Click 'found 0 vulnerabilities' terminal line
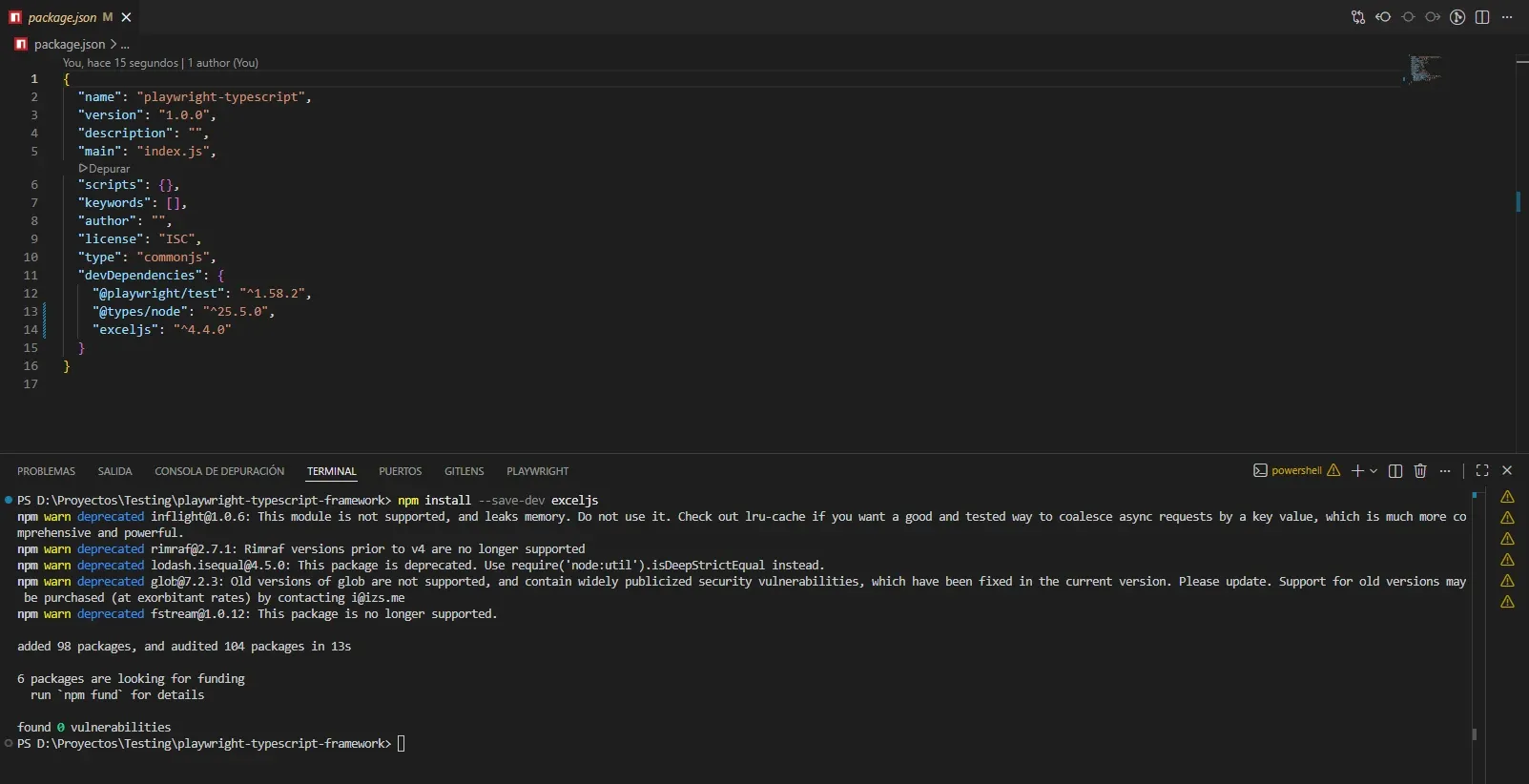The image size is (1529, 784). point(93,727)
